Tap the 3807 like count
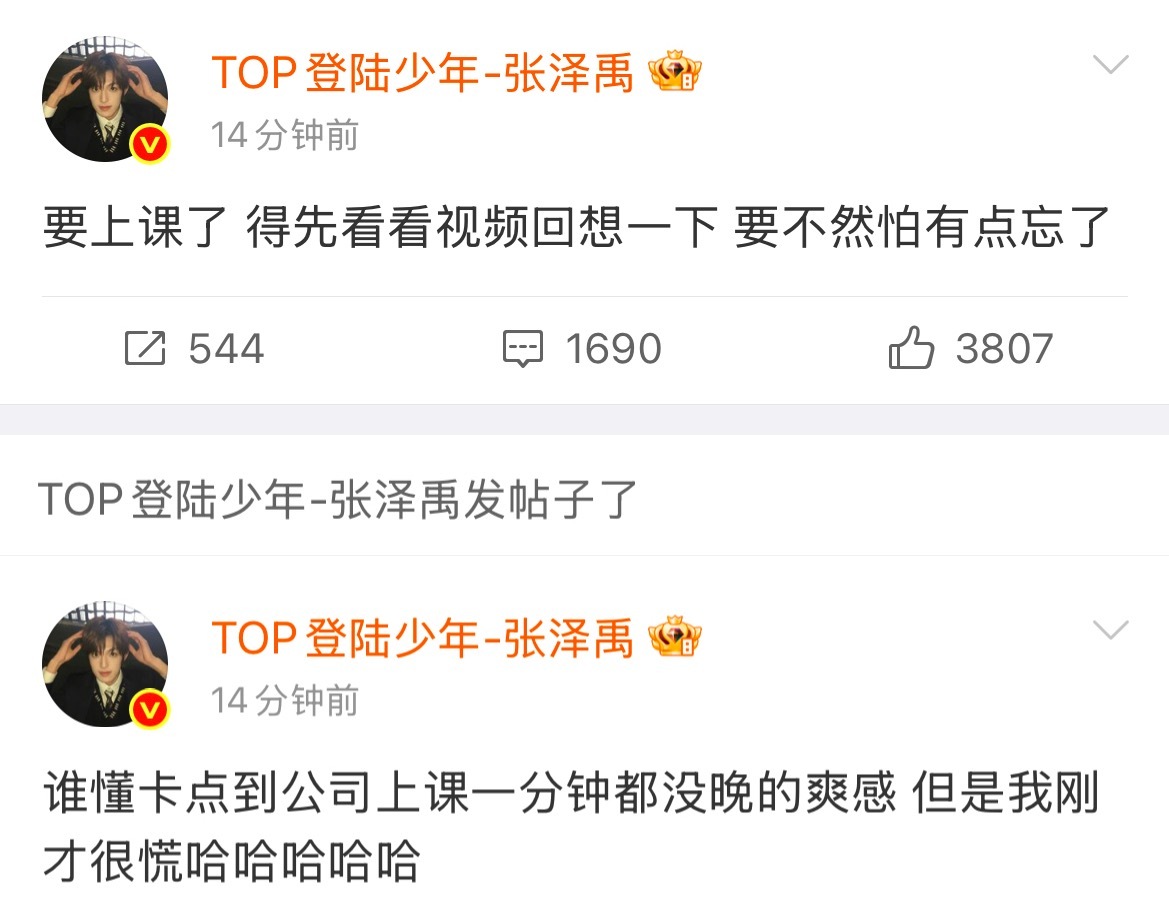 click(x=1004, y=349)
